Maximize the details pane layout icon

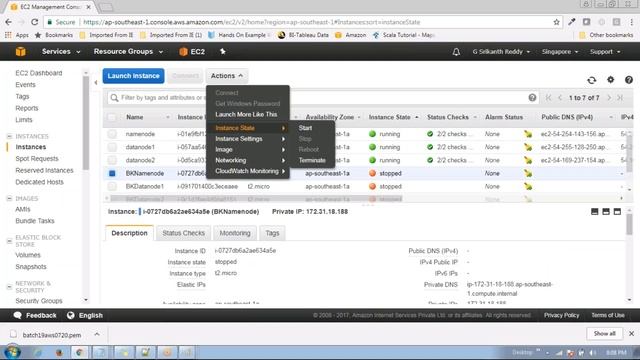click(617, 211)
